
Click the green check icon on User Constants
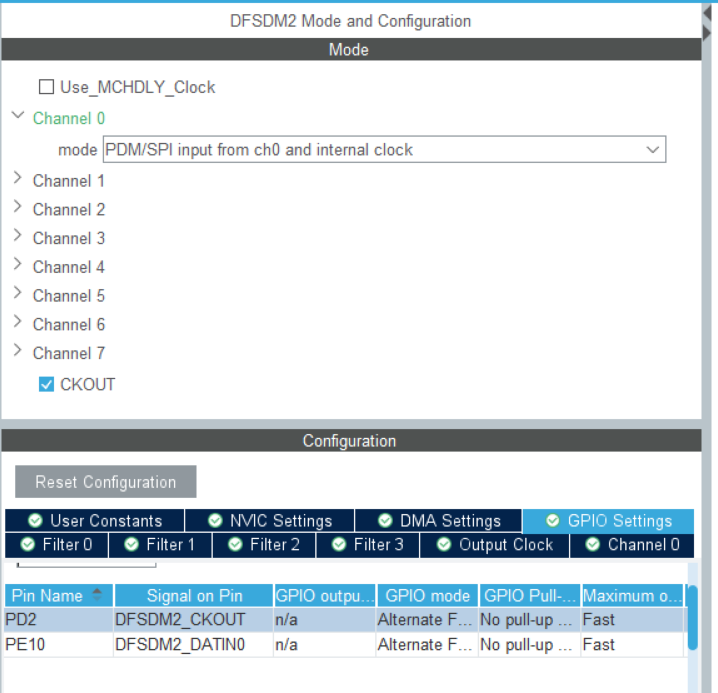[x=35, y=520]
